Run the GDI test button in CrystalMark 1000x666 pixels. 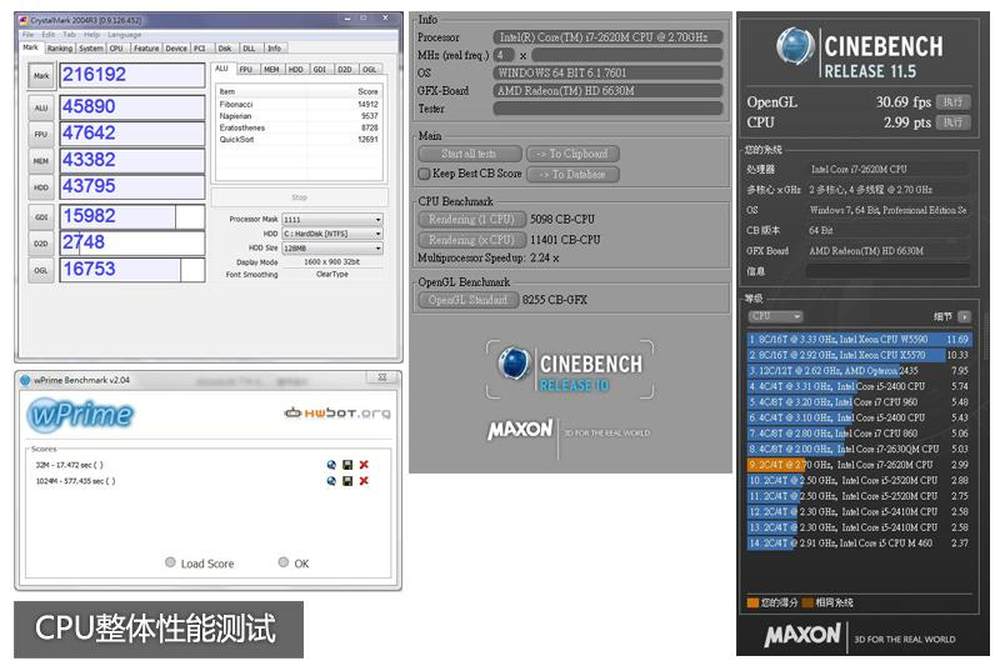point(41,217)
